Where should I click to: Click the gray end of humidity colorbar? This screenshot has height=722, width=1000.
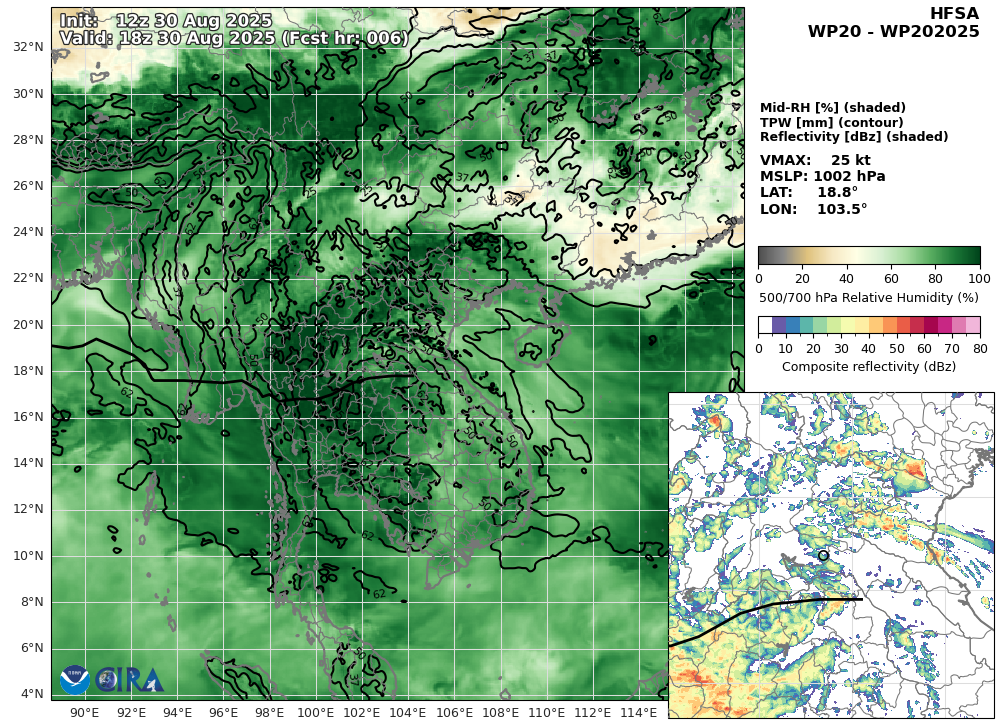768,255
